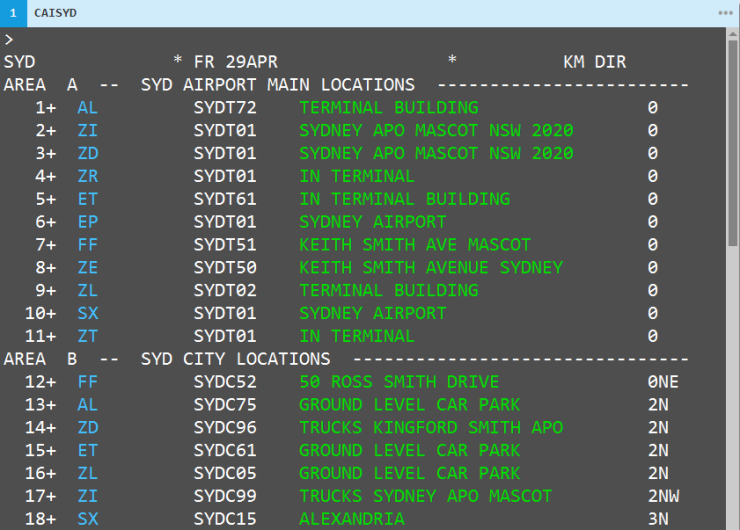Click location code SYDT50

click(x=225, y=268)
